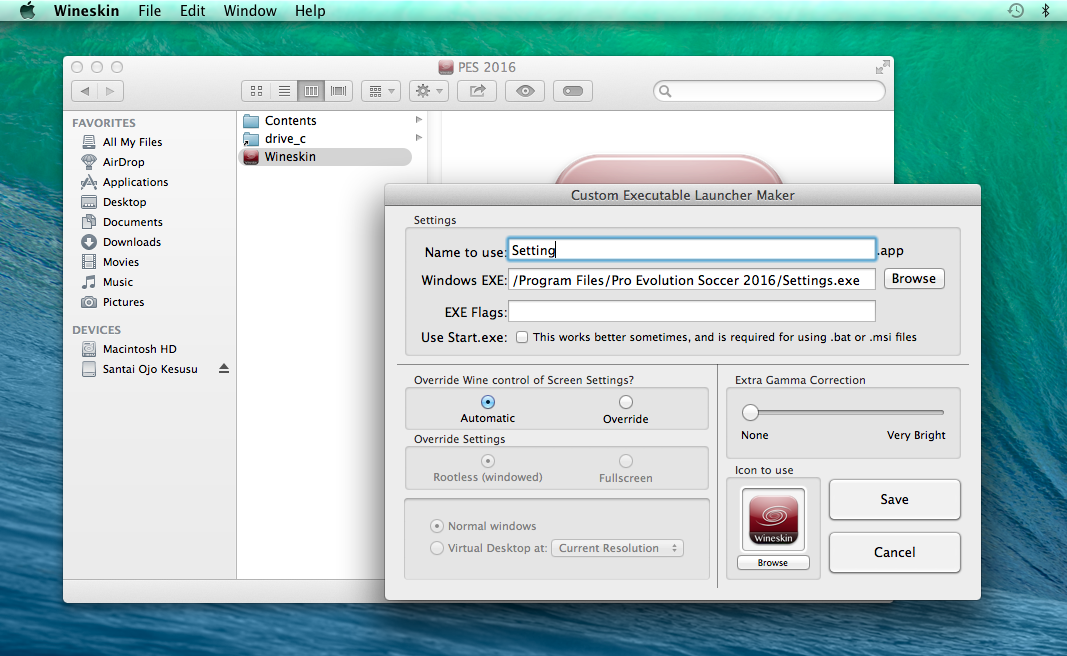Eject the Santai Ojo Kesusu disk

tap(224, 369)
